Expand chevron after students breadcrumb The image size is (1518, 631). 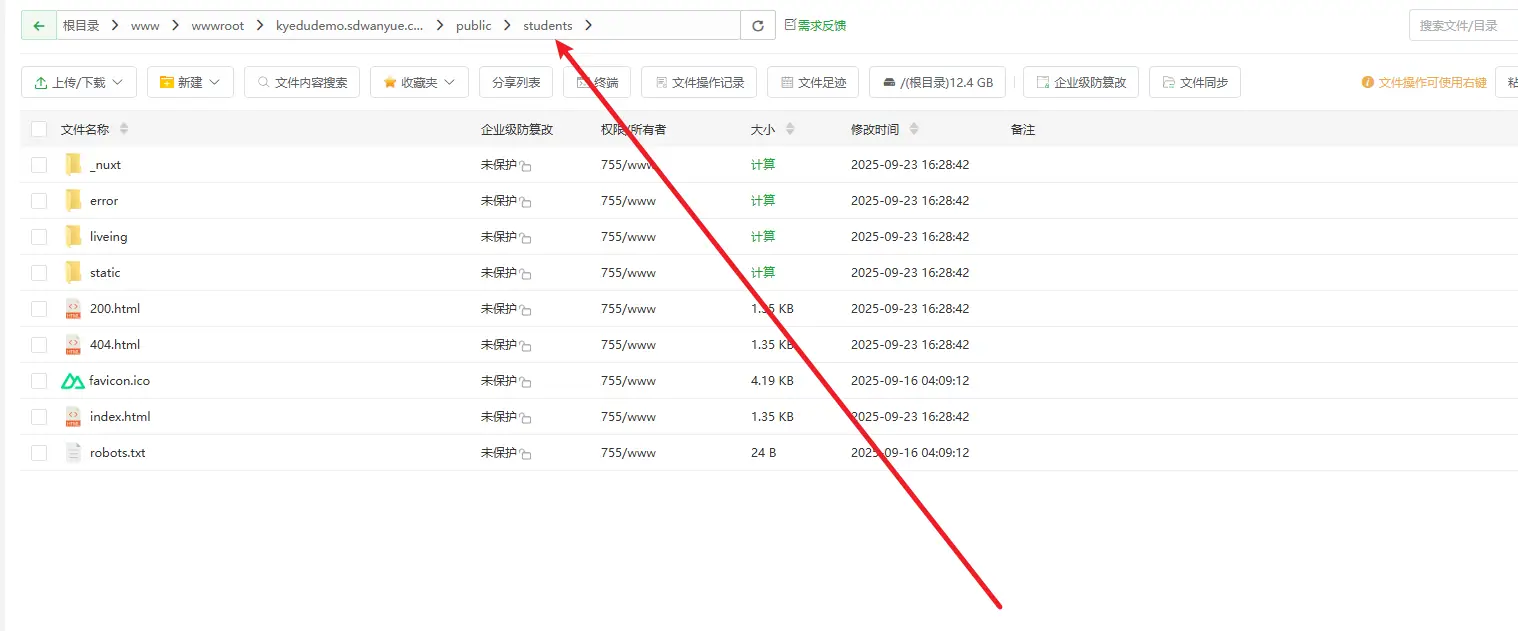(x=589, y=26)
